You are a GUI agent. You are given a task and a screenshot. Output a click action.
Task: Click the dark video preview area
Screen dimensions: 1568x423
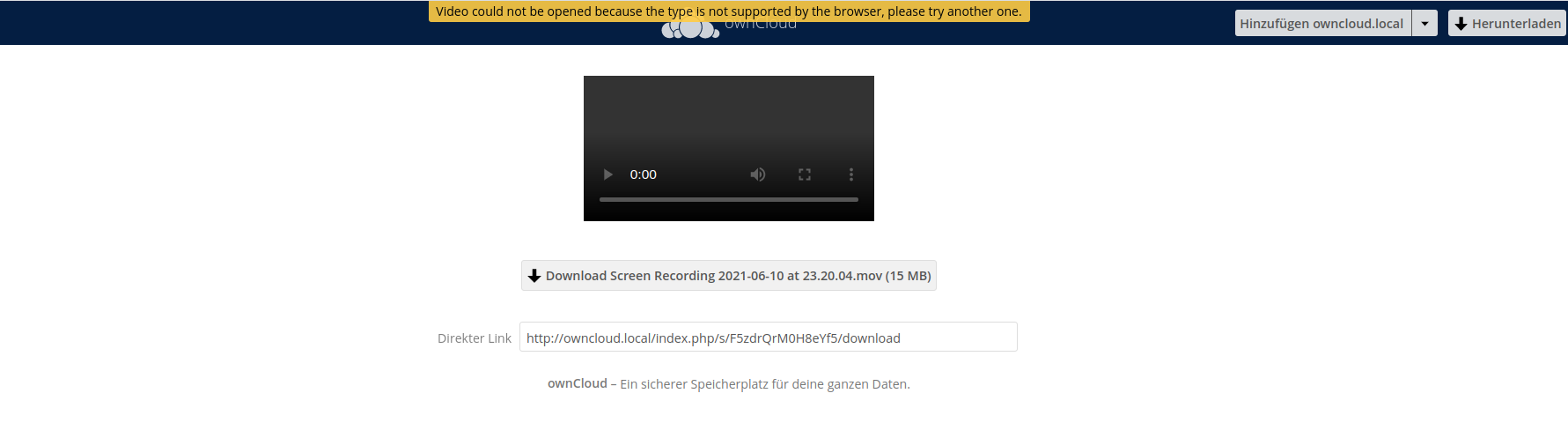729,115
